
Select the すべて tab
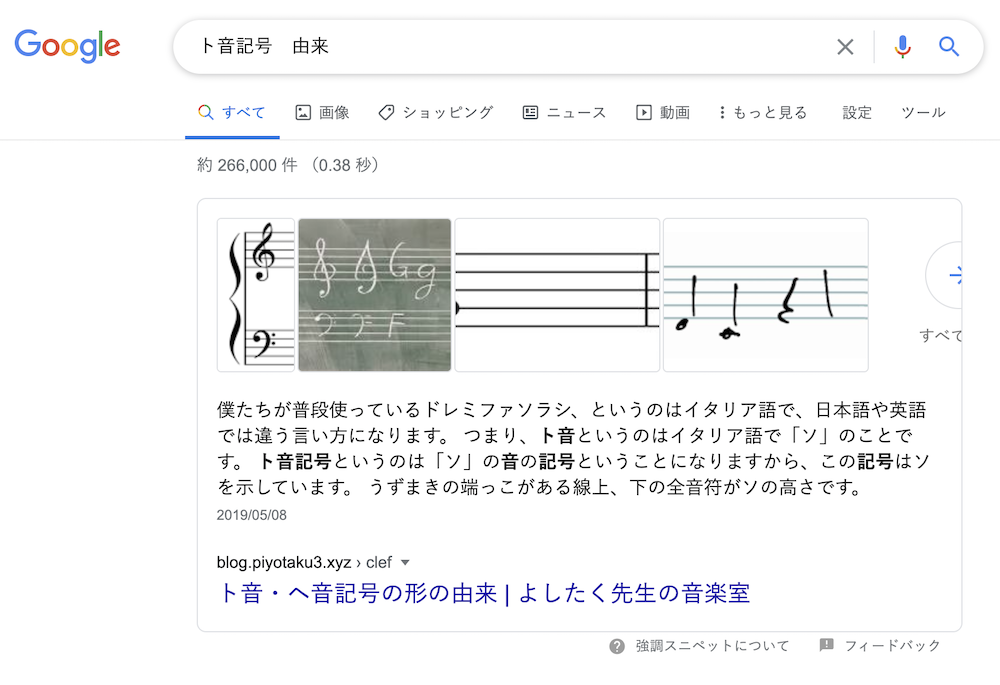232,113
